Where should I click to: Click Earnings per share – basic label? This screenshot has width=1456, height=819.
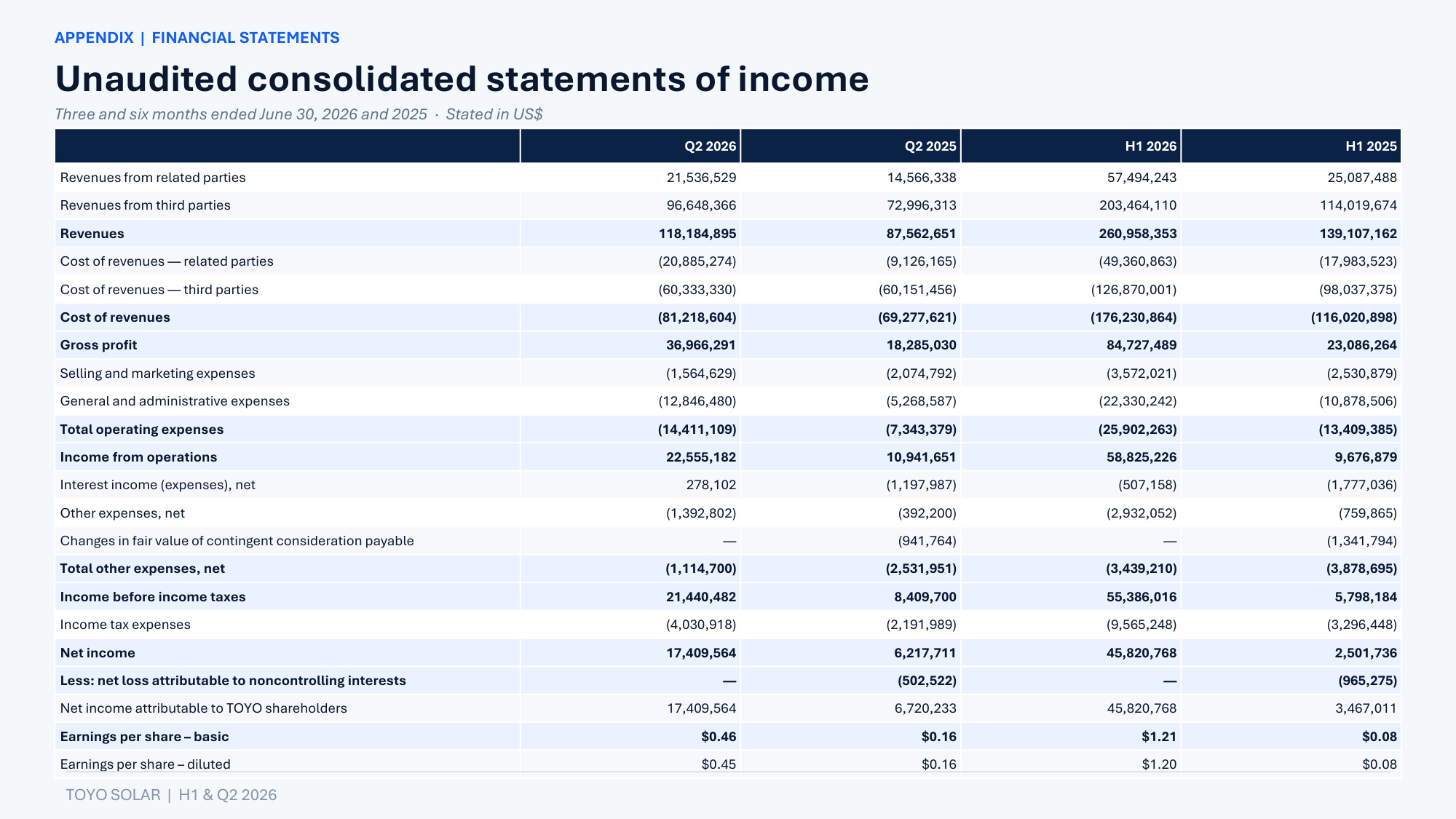[x=144, y=737]
